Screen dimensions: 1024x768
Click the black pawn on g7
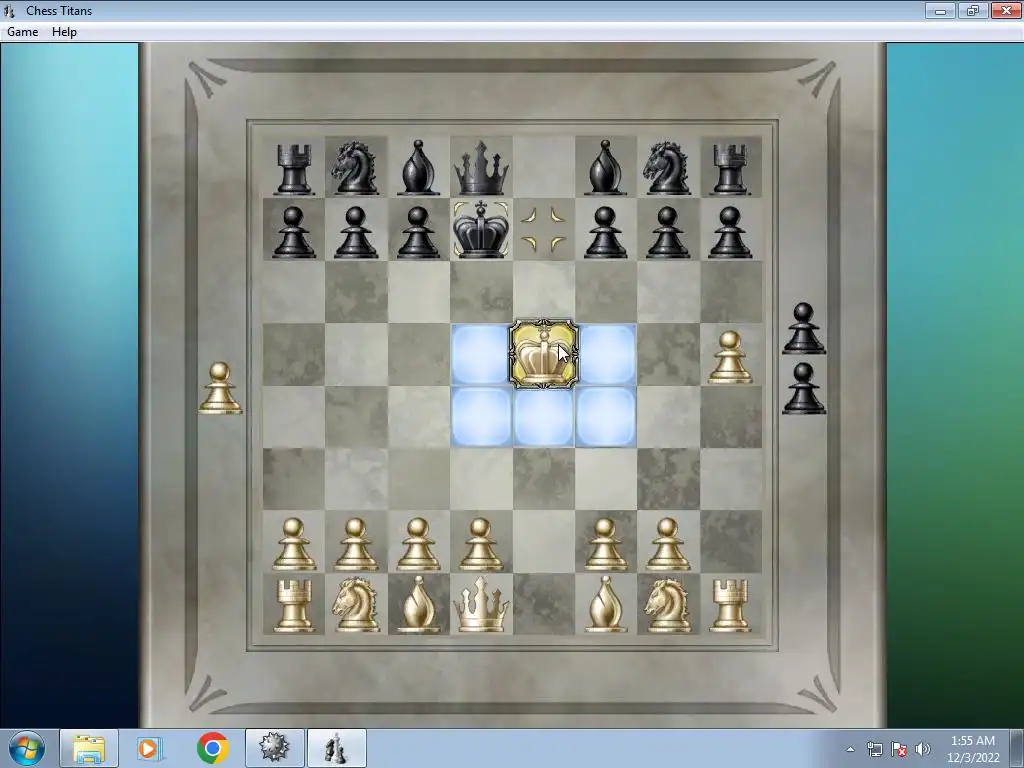(667, 232)
